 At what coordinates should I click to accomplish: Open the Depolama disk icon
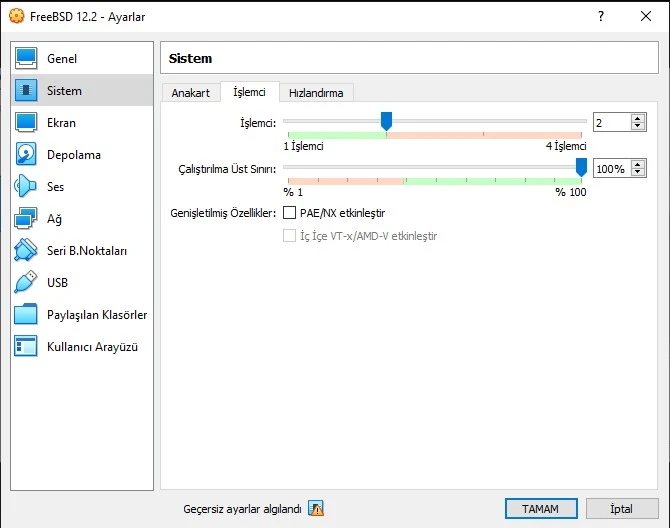click(26, 154)
